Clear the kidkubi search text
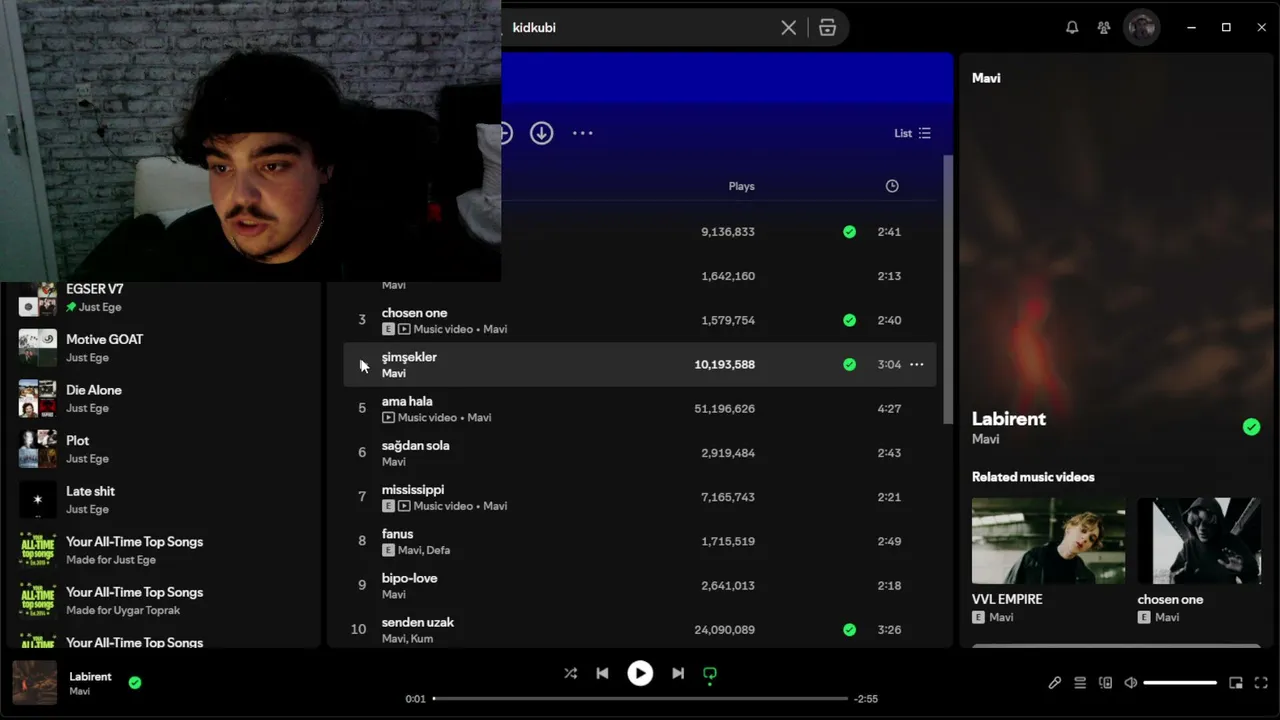Viewport: 1280px width, 720px height. click(x=789, y=28)
